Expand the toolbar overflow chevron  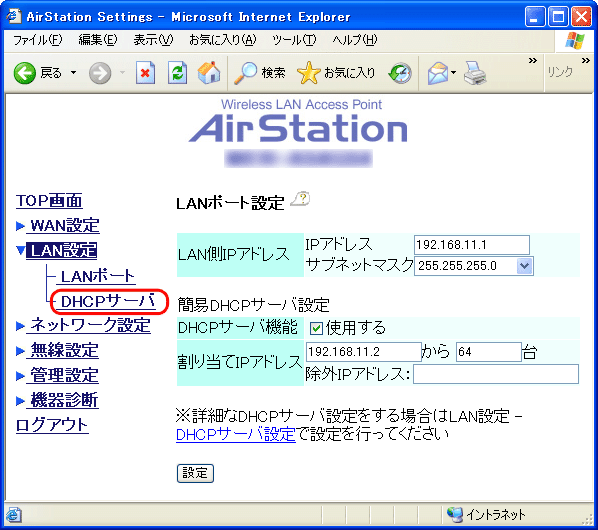pyautogui.click(x=532, y=61)
